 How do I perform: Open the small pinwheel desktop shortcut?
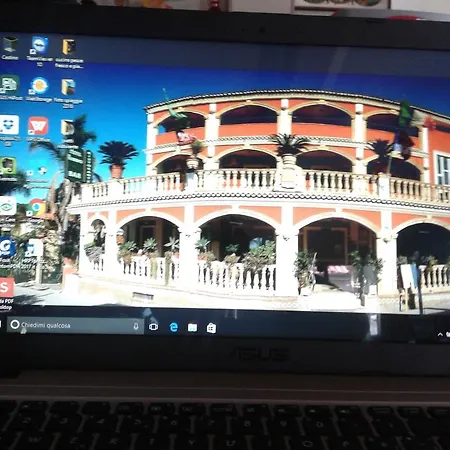click(42, 171)
